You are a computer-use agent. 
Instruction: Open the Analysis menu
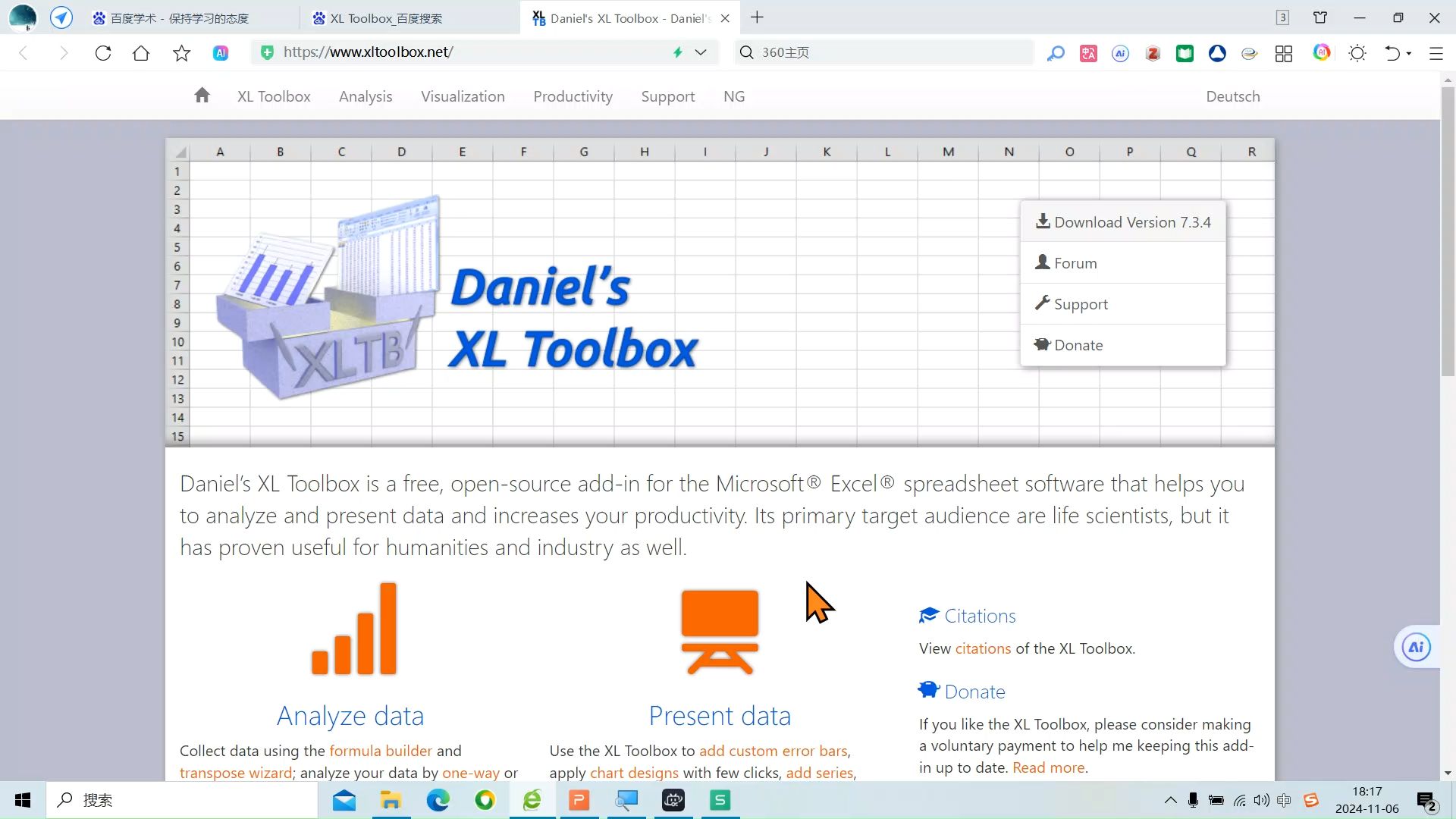366,96
